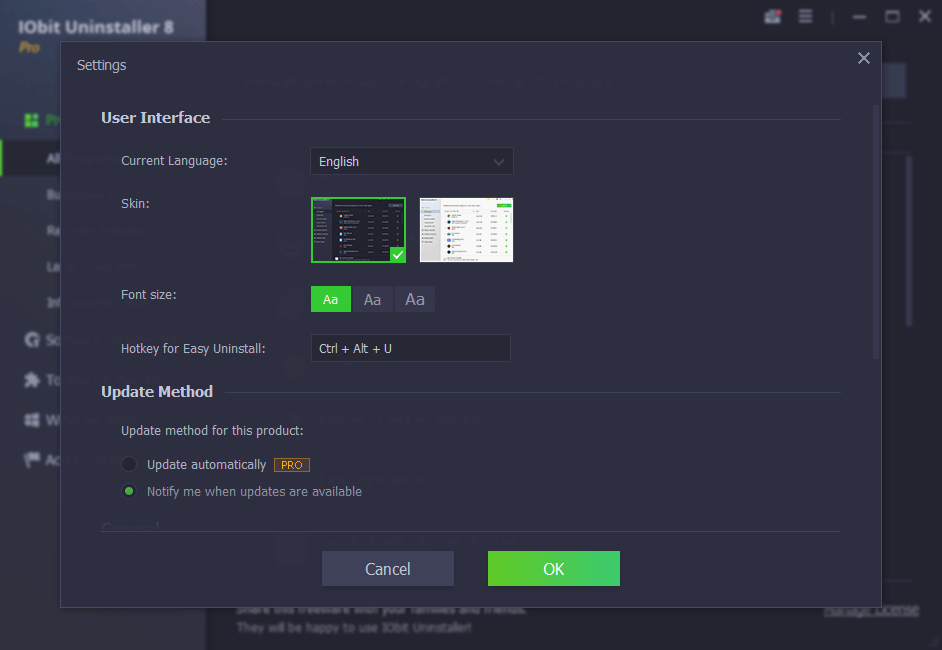Select Notify me when updates are available

[129, 491]
